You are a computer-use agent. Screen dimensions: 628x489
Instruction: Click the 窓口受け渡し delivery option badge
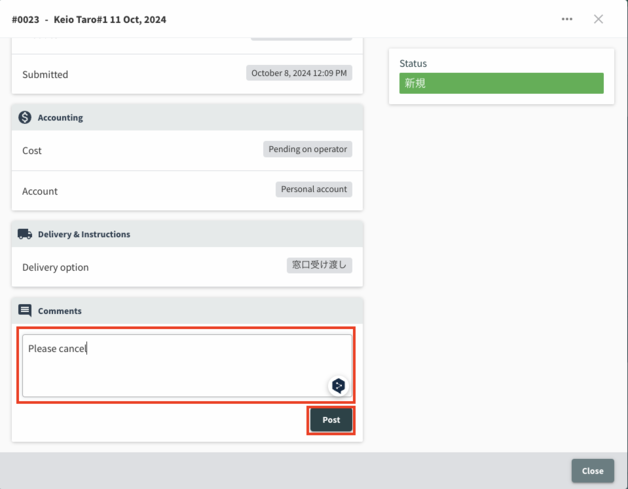[319, 266]
